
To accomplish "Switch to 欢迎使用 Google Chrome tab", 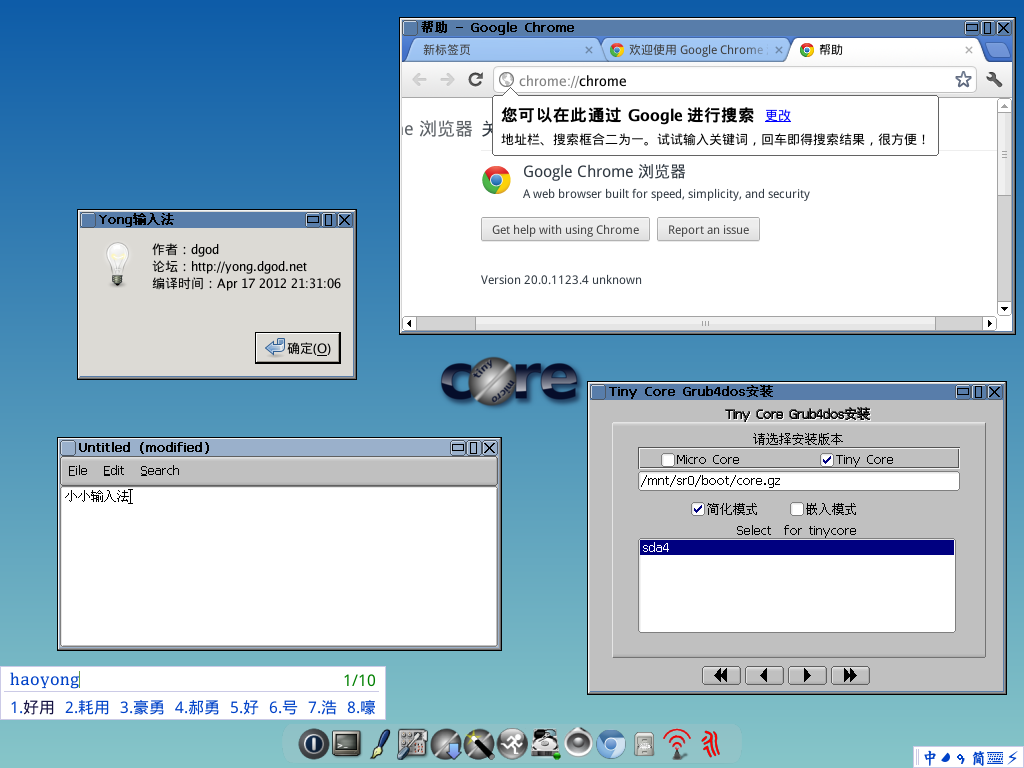I will [x=696, y=50].
